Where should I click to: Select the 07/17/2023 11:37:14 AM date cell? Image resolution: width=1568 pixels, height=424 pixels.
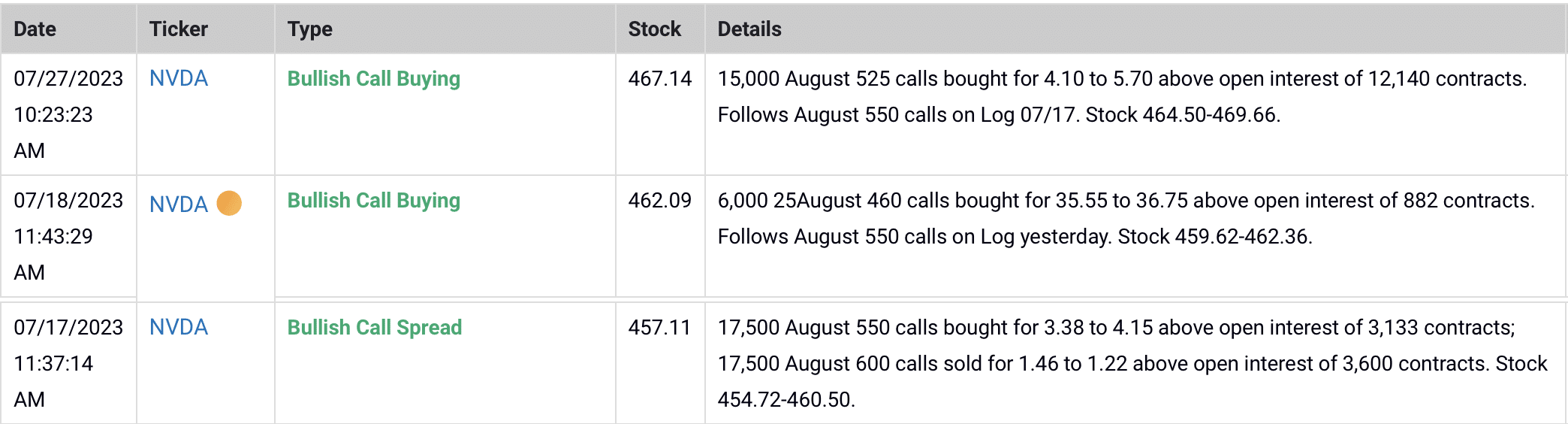68,363
